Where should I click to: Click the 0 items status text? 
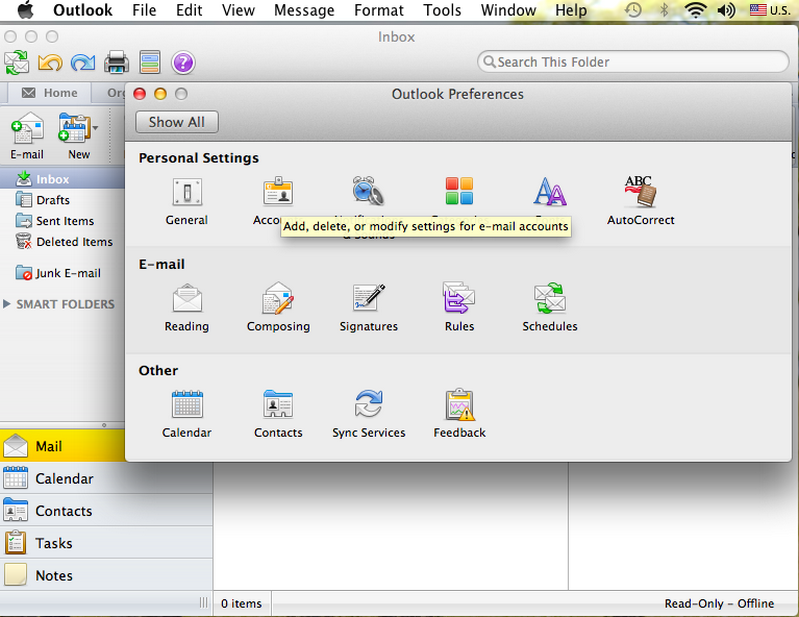coord(241,603)
